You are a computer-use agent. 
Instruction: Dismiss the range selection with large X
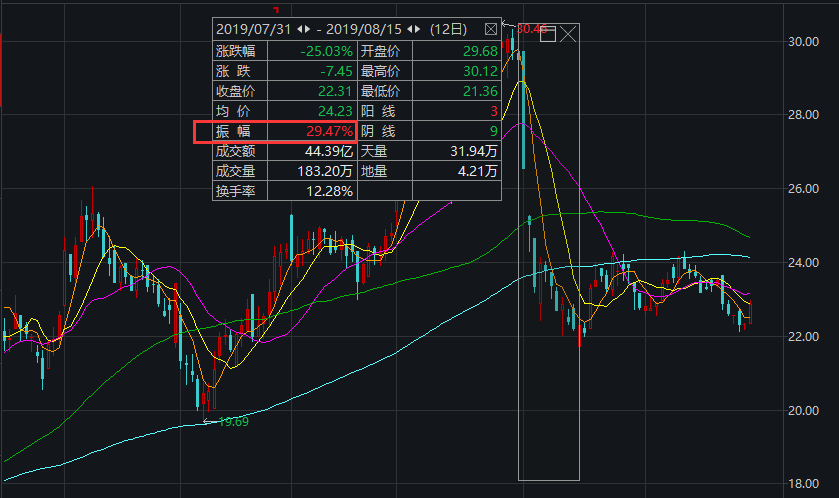pyautogui.click(x=568, y=33)
